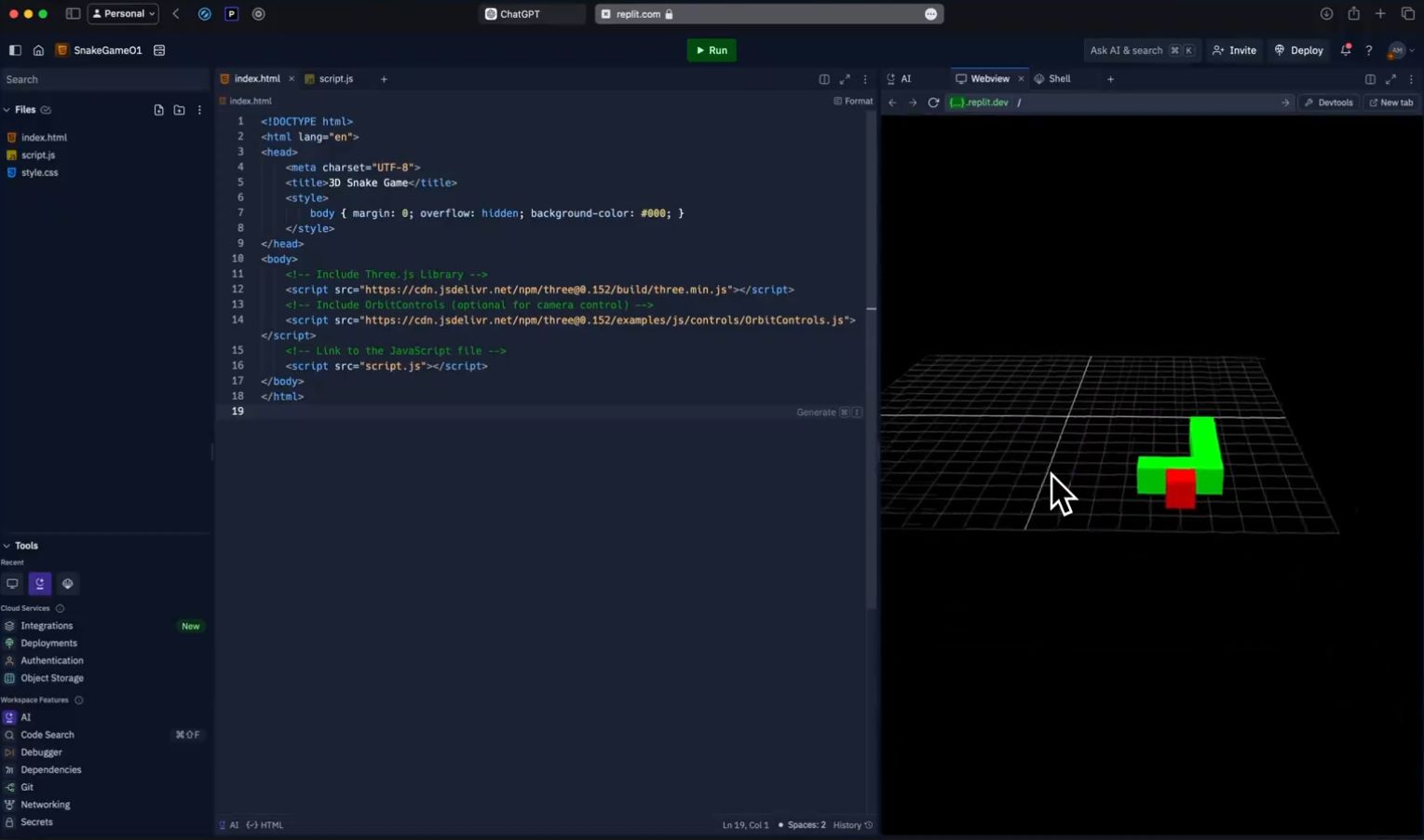Open browser downloads icon

pos(1326,14)
